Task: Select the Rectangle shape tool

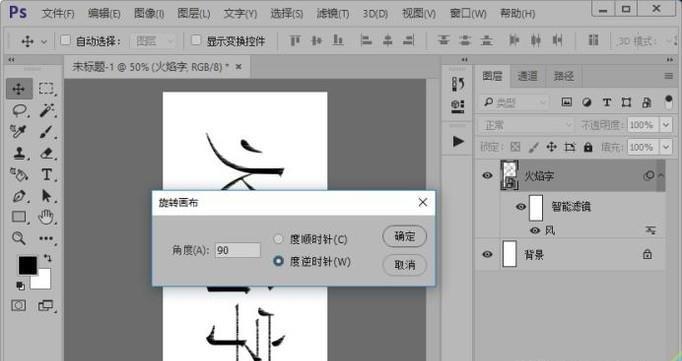Action: click(x=19, y=217)
